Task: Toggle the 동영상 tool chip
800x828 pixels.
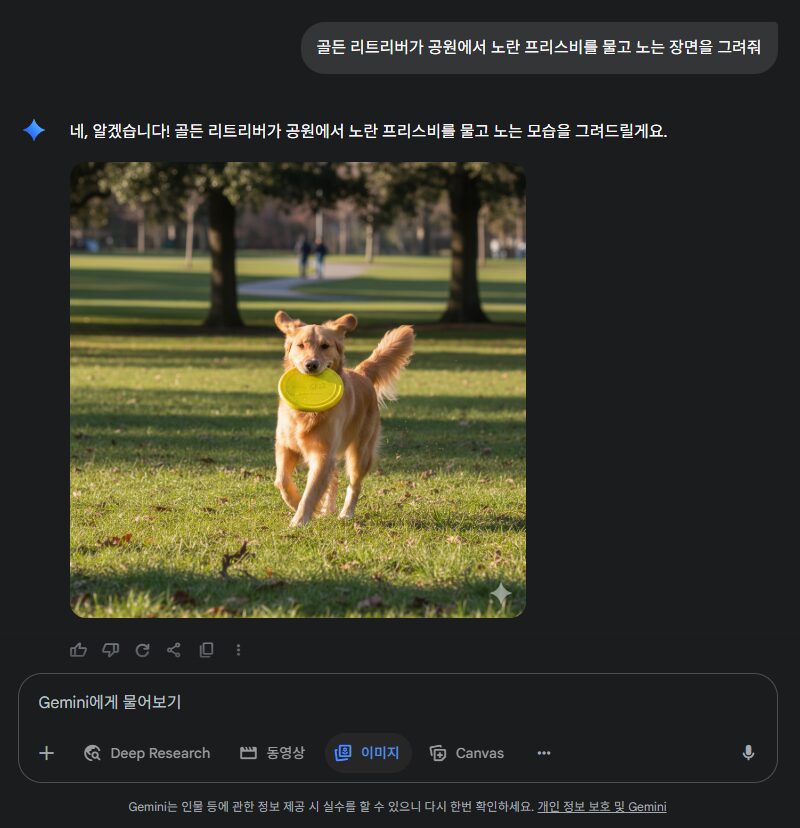Action: pyautogui.click(x=272, y=753)
